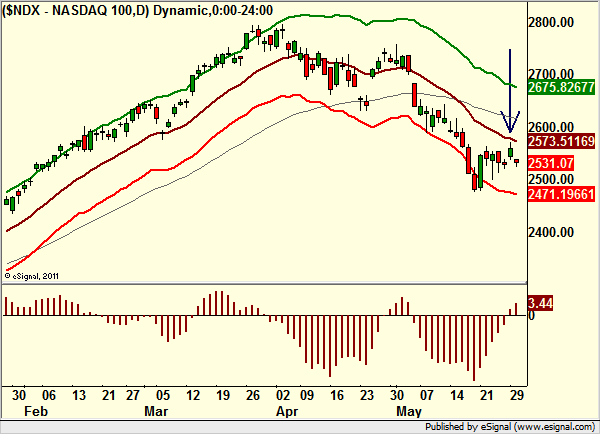Image resolution: width=600 pixels, height=434 pixels.
Task: Click the date label 30 above Feb
Action: tap(19, 395)
